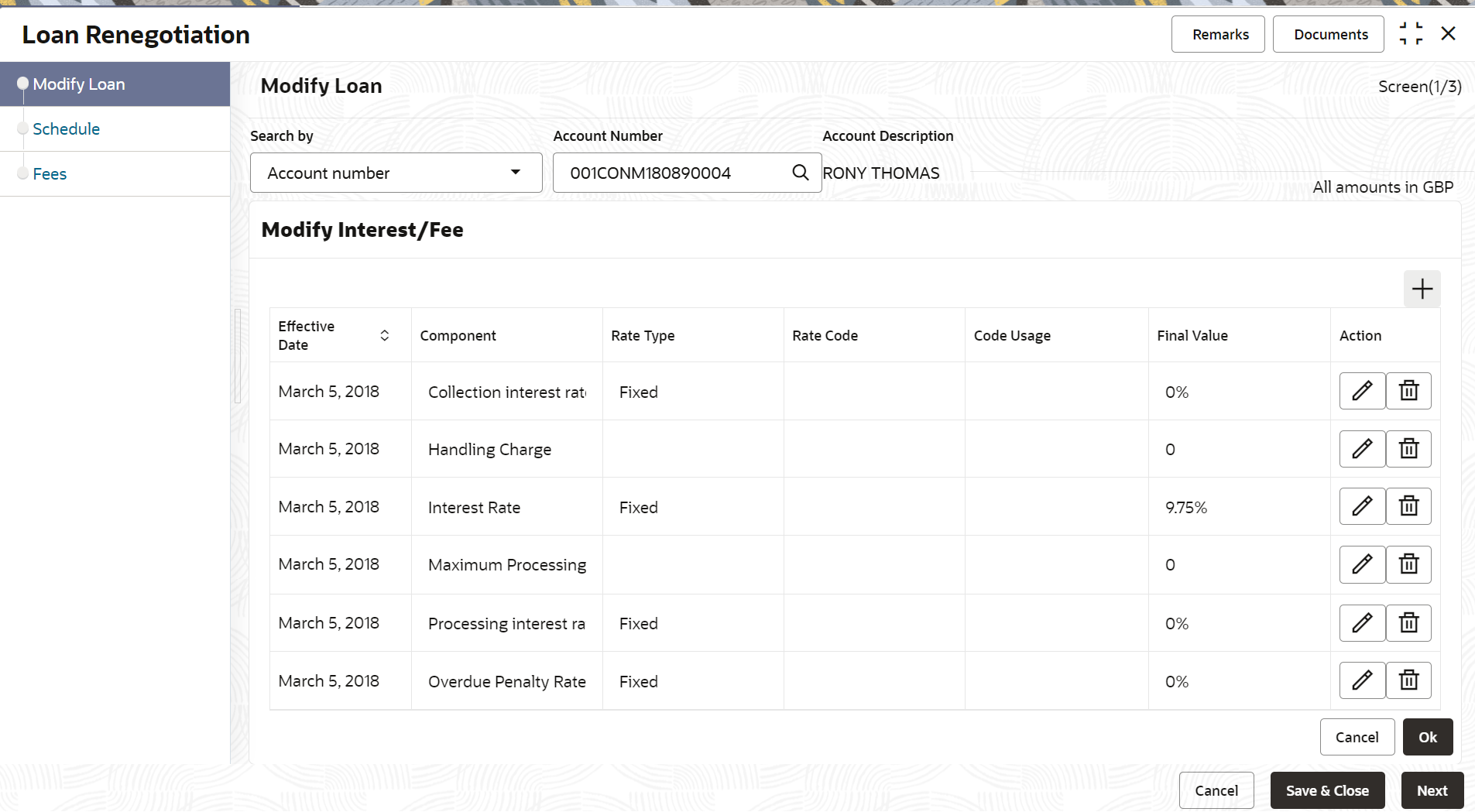Viewport: 1475px width, 812px height.
Task: Go to the Schedule step
Action: pyautogui.click(x=67, y=129)
